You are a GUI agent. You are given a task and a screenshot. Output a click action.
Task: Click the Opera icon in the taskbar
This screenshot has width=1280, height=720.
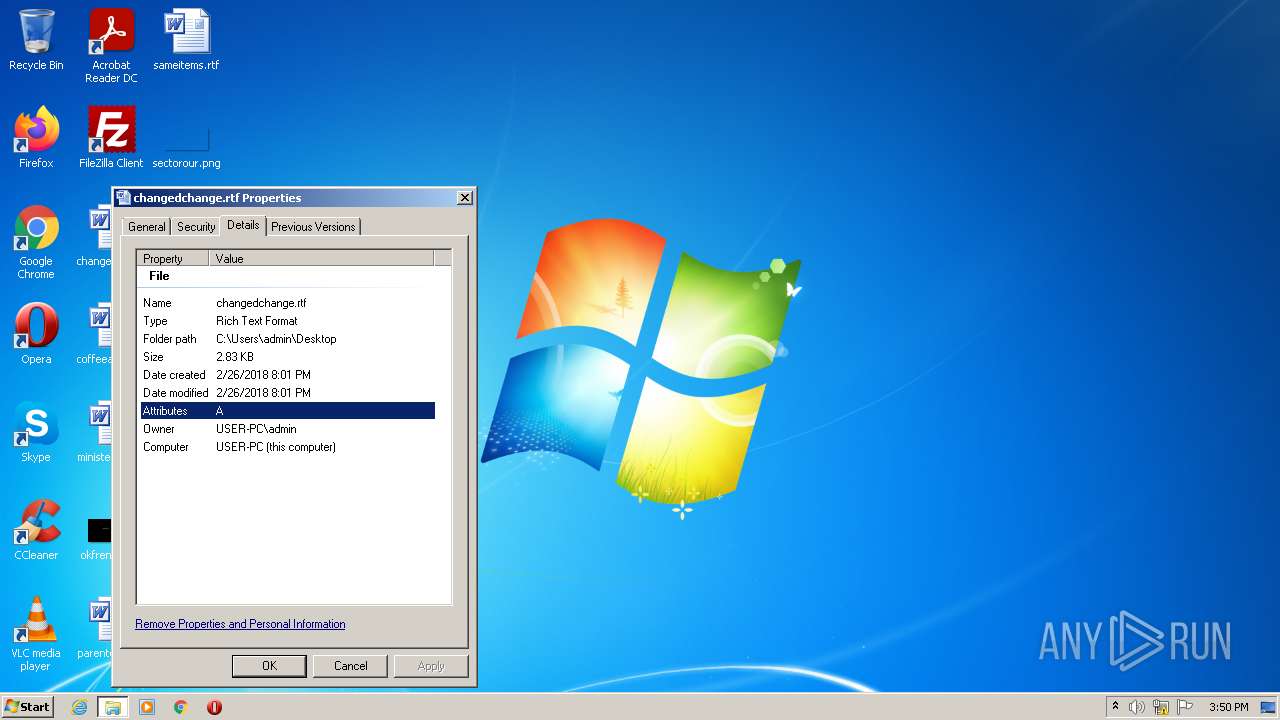214,707
